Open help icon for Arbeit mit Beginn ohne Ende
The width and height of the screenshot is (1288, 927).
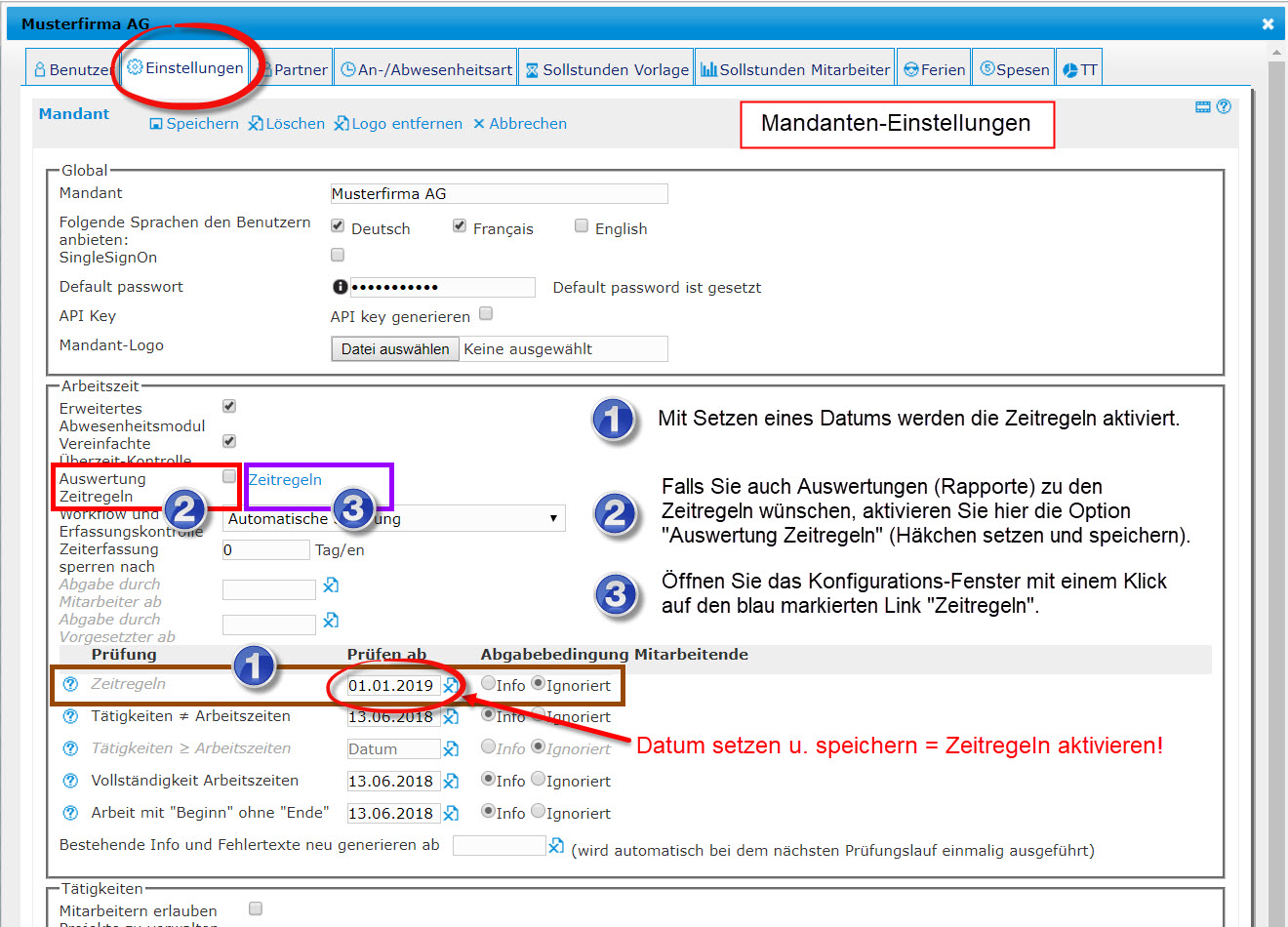pyautogui.click(x=70, y=813)
